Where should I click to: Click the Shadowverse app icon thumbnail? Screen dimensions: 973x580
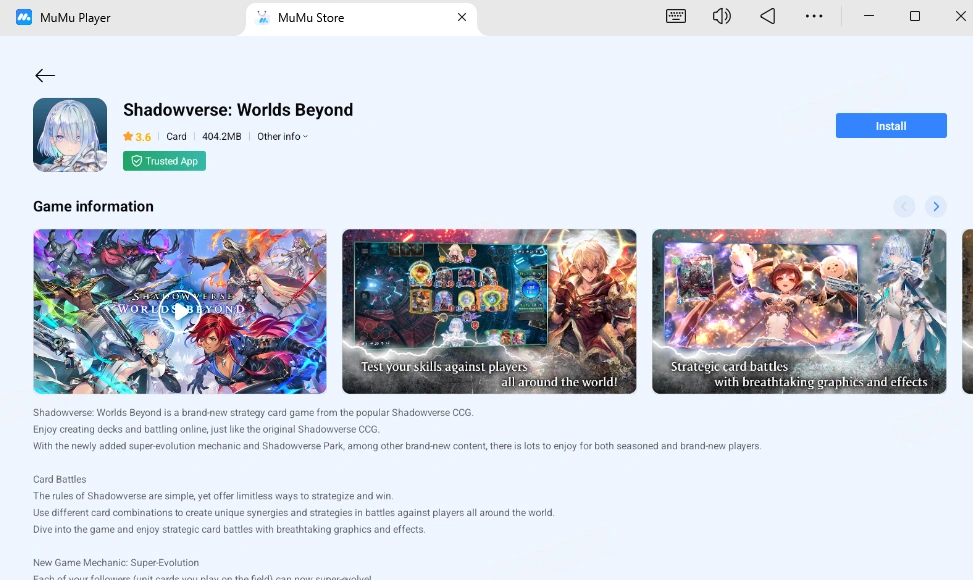(70, 135)
